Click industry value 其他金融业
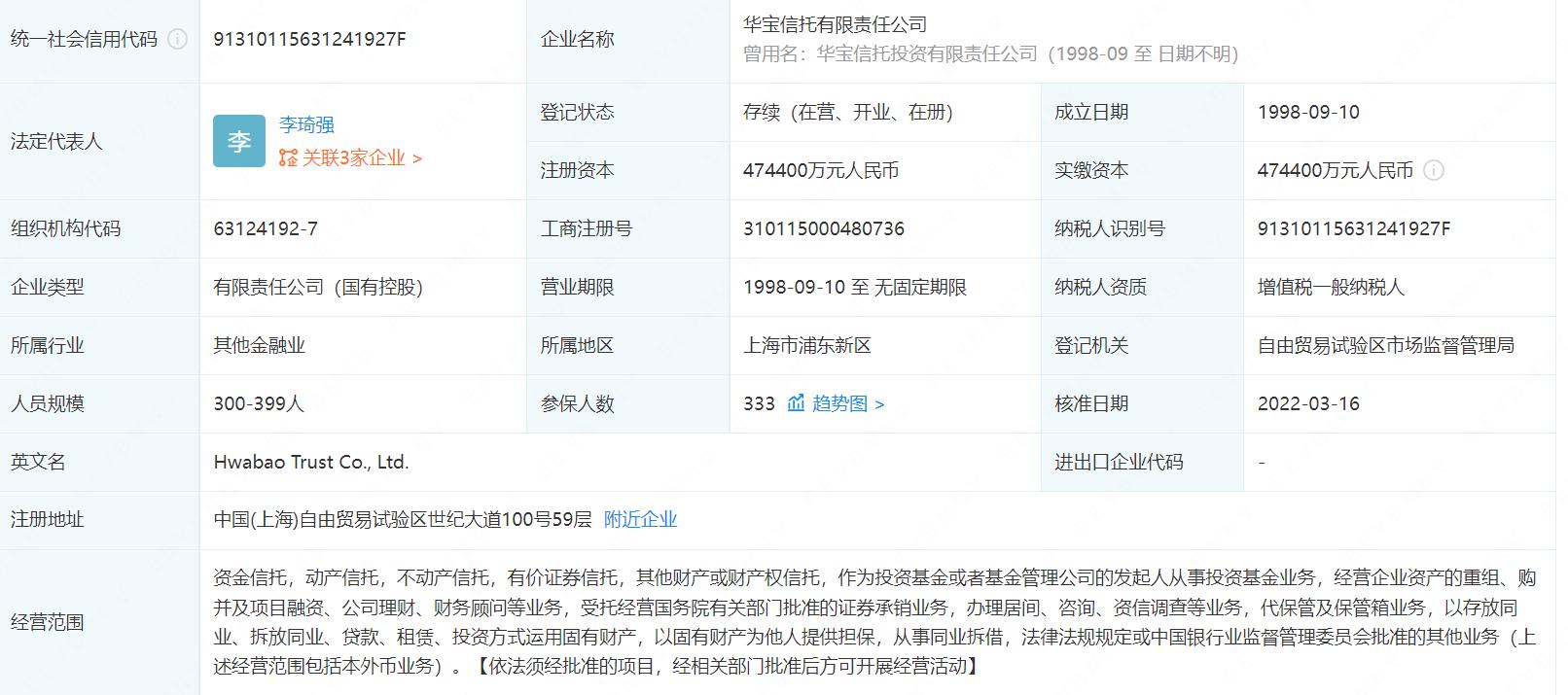Screen dimensions: 1568x695 pyautogui.click(x=259, y=345)
